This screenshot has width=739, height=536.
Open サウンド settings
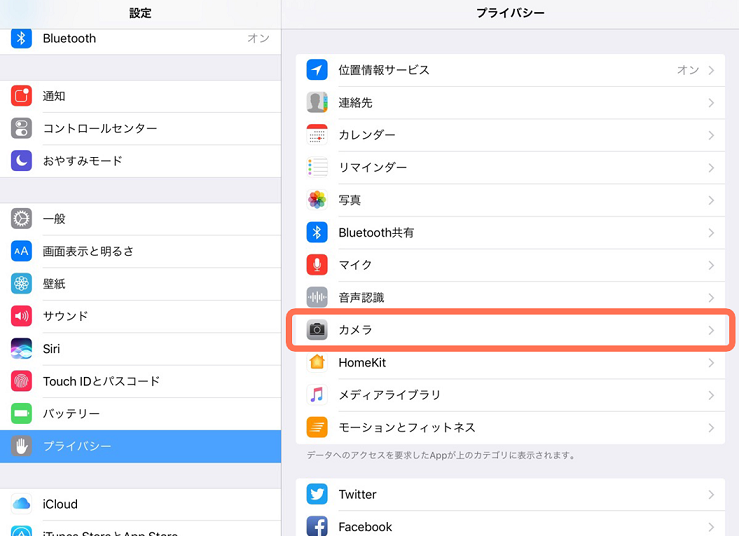tap(140, 316)
